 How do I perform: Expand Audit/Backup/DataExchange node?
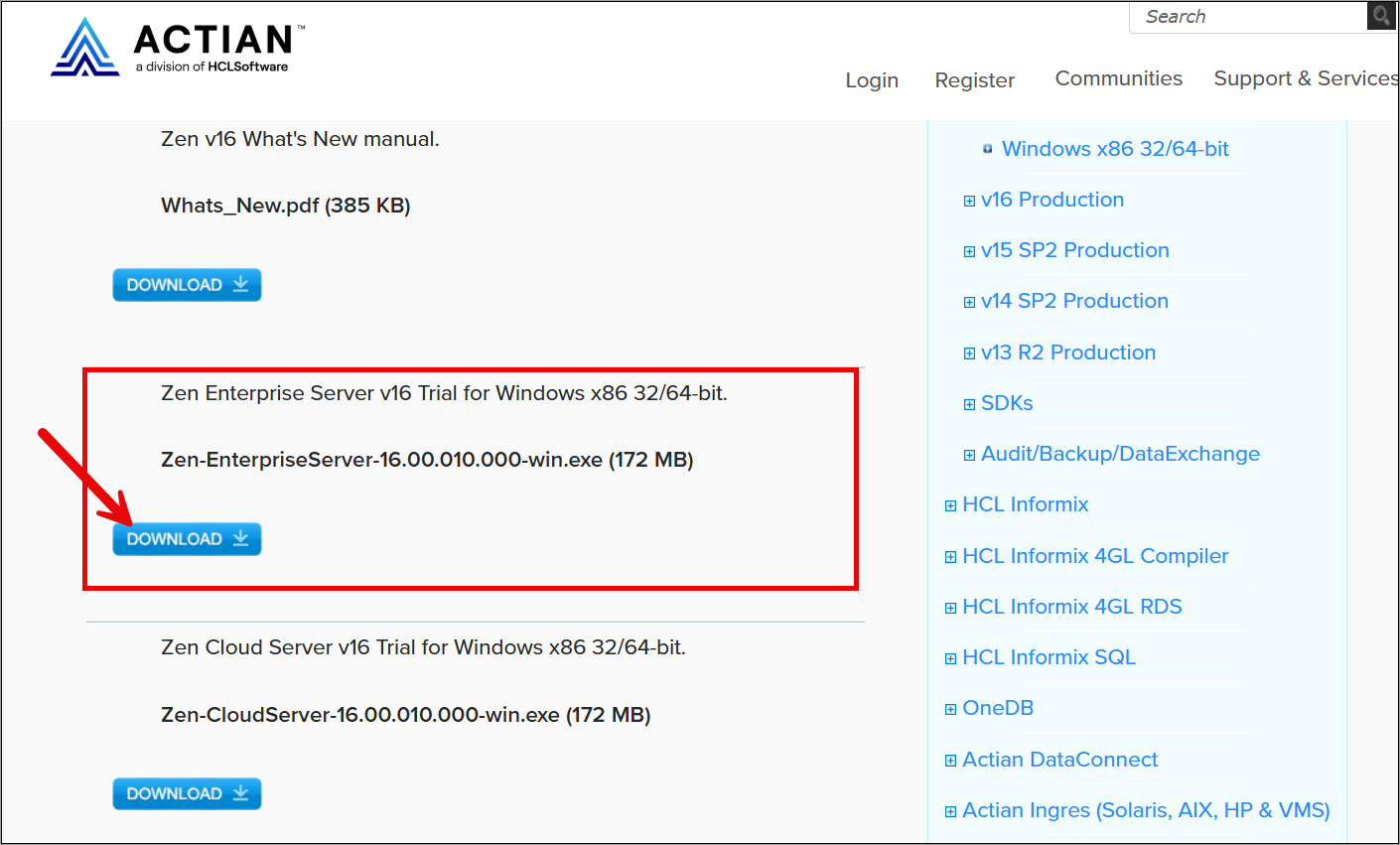tap(969, 455)
